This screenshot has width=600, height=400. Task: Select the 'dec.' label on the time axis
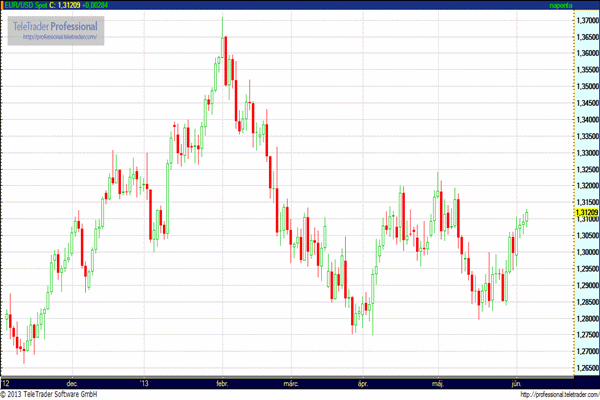click(x=72, y=383)
